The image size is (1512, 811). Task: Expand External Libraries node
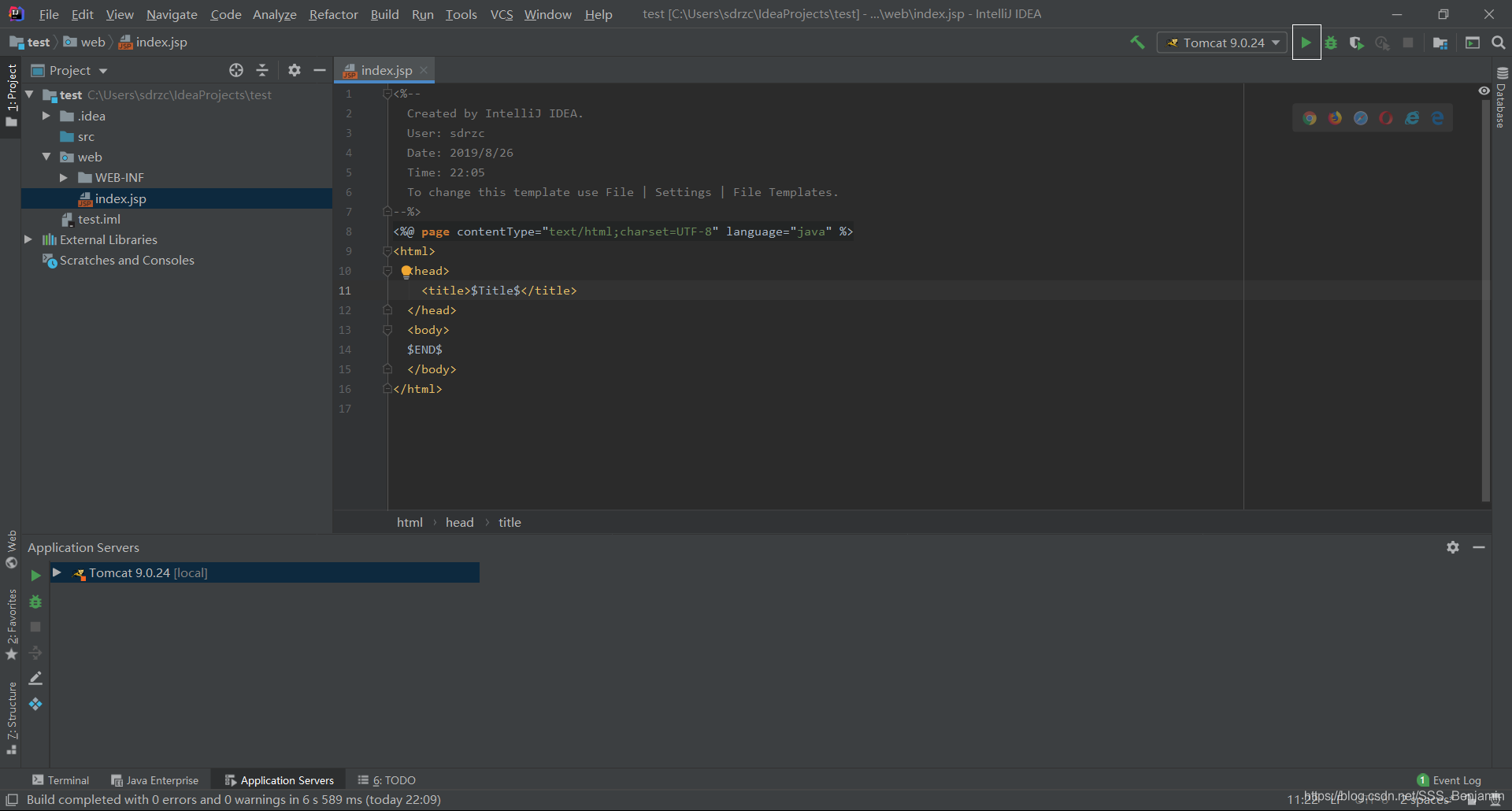[x=28, y=239]
